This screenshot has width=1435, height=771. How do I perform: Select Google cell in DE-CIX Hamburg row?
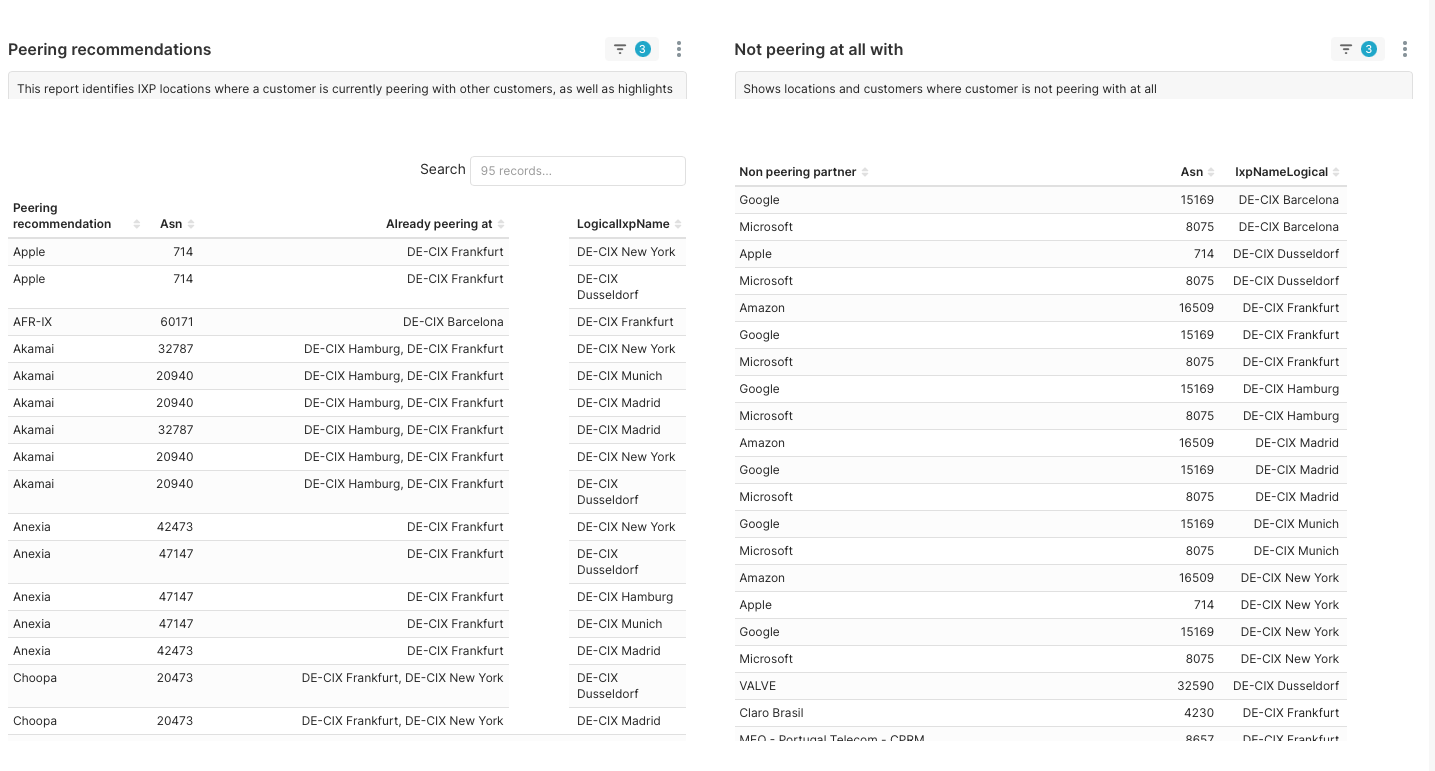(x=759, y=389)
